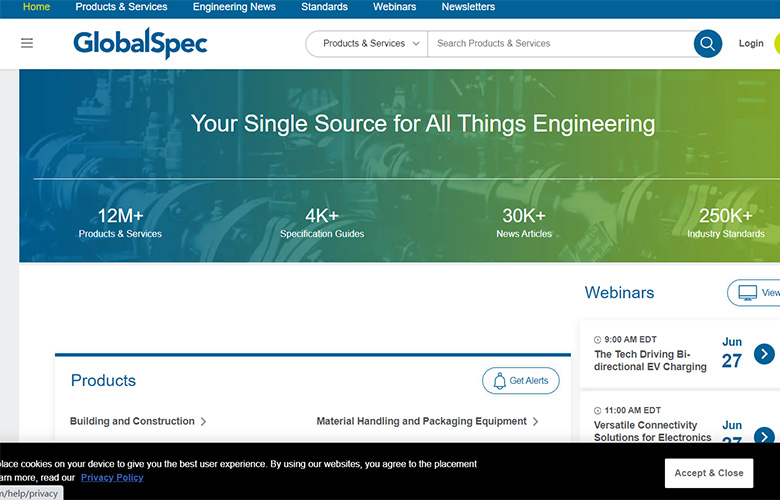Open the Webinars navigation item
780x500 pixels.
(394, 7)
